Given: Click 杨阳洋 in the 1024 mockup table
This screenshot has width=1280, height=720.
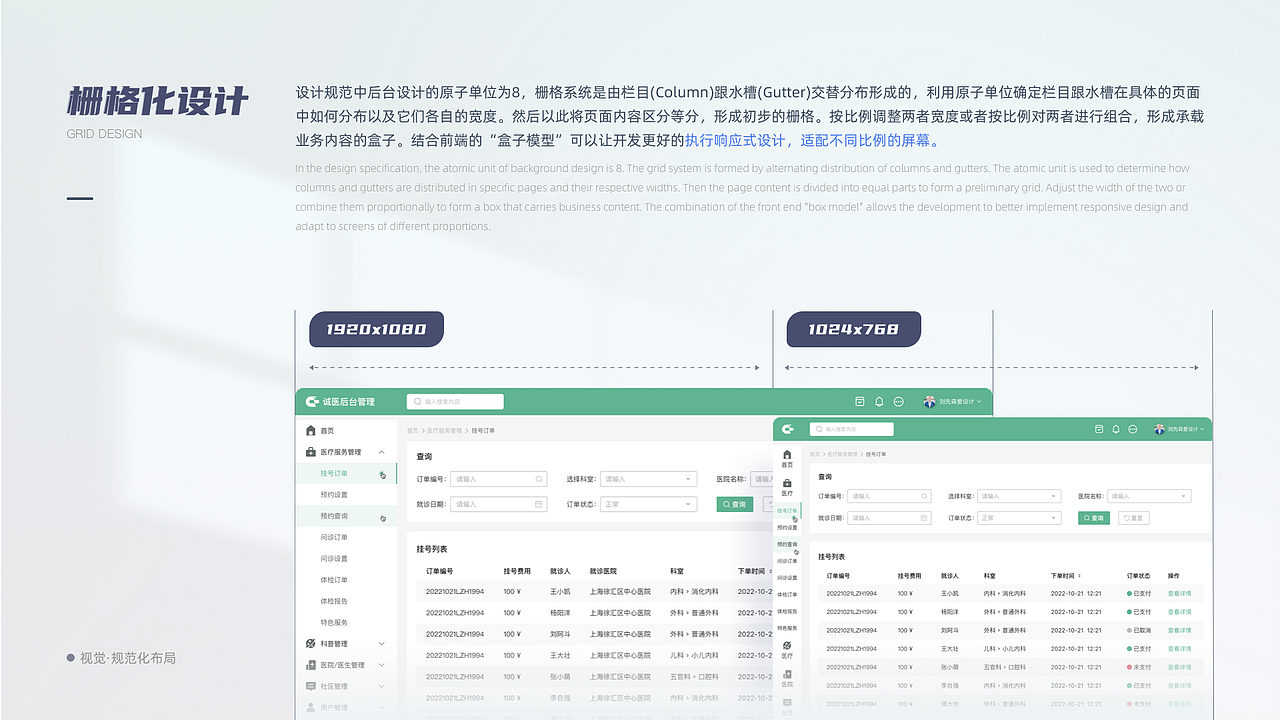Looking at the screenshot, I should [949, 612].
